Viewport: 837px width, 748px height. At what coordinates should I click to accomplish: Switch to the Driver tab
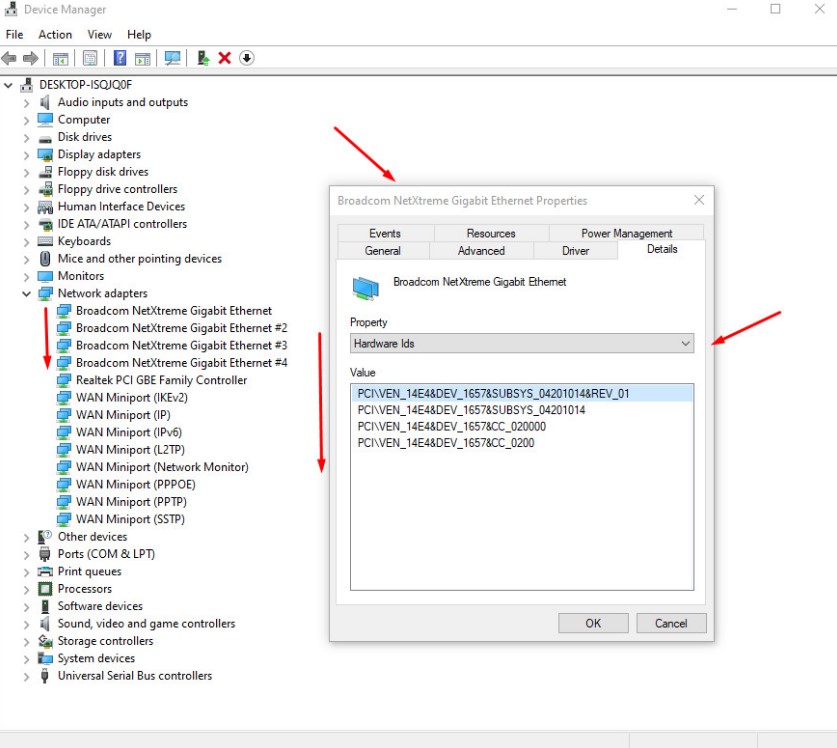(575, 250)
